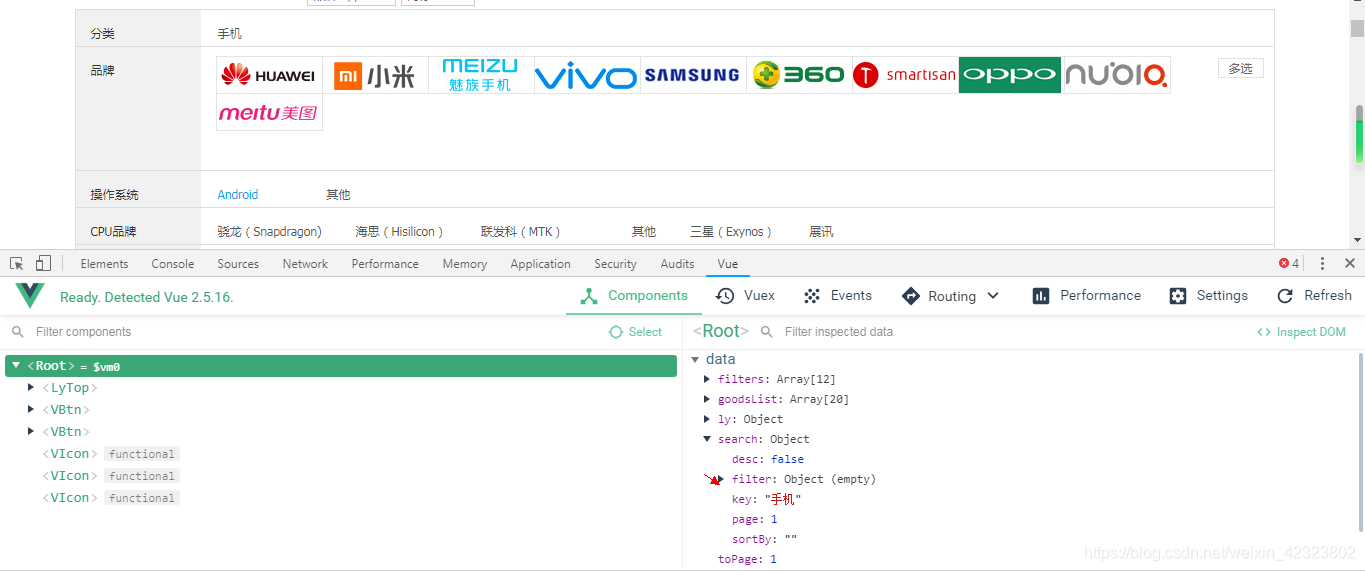This screenshot has width=1365, height=571.
Task: Open the Application tab
Action: point(540,264)
